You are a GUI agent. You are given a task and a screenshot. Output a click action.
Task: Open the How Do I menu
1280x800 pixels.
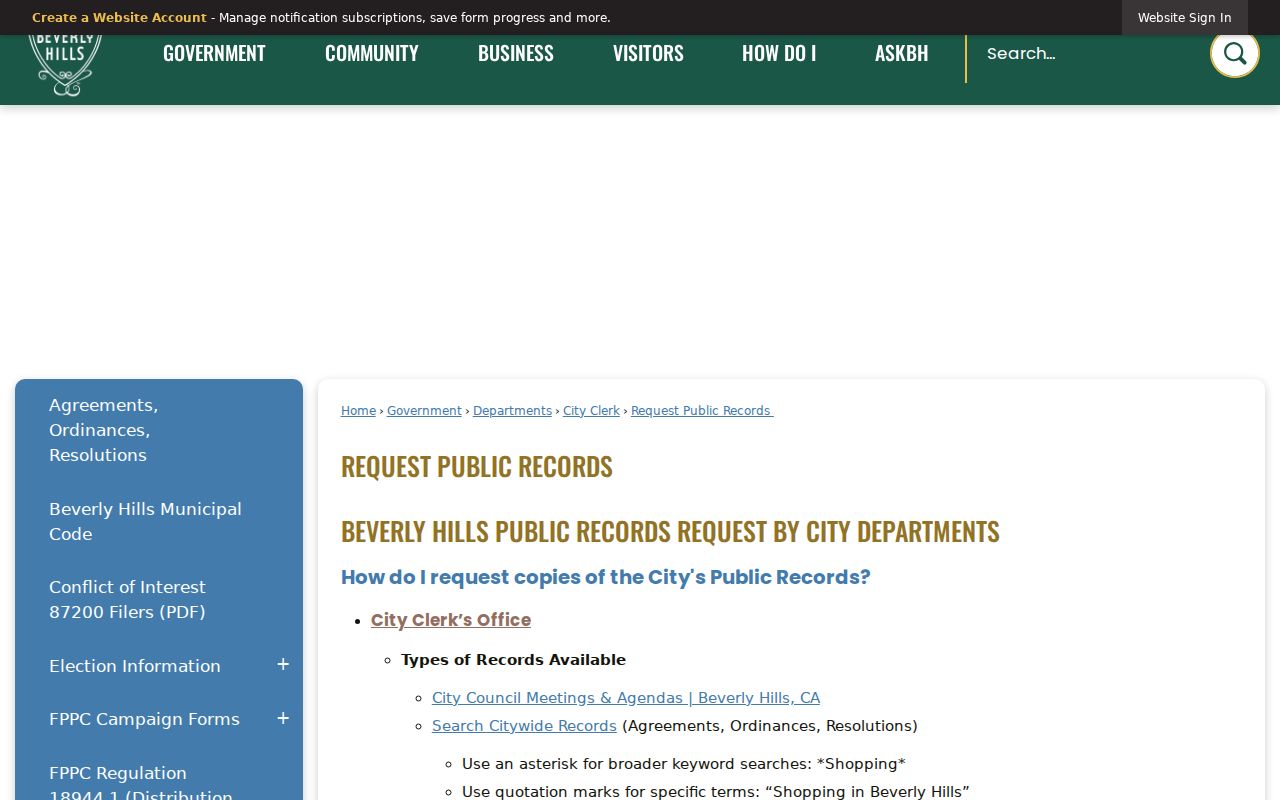[x=779, y=53]
